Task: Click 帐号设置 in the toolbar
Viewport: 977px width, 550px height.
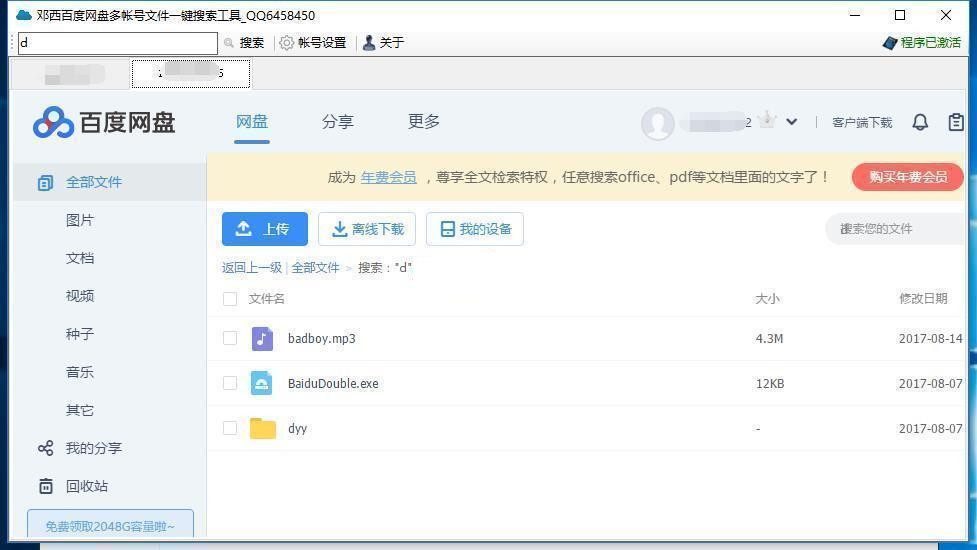Action: pyautogui.click(x=322, y=42)
